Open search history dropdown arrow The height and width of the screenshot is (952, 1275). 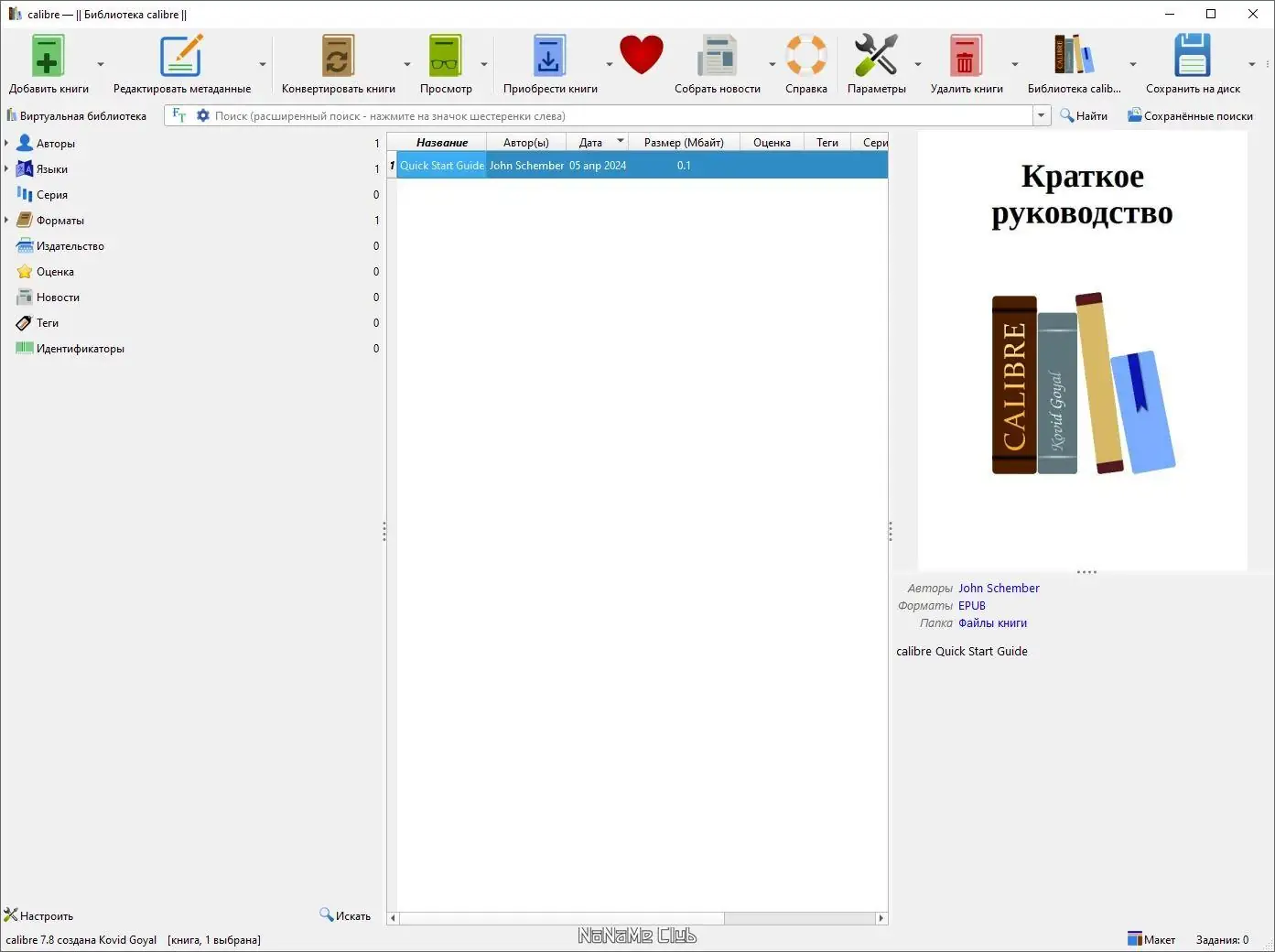click(1042, 115)
